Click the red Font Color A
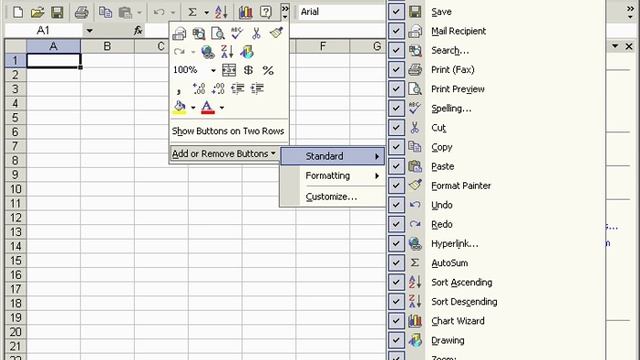 pyautogui.click(x=208, y=108)
